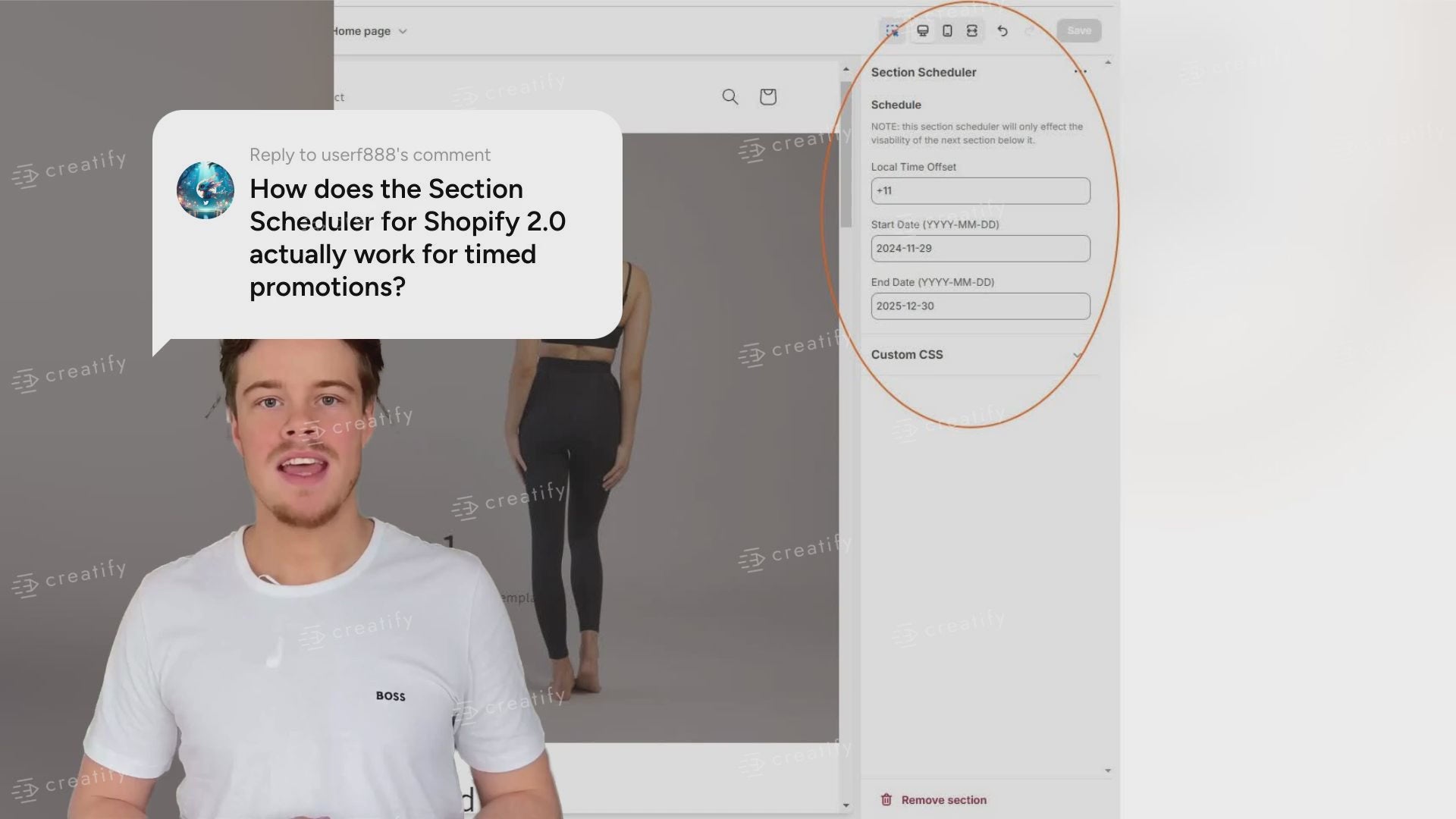1456x819 pixels.
Task: Click the search icon on storefront
Action: pos(730,97)
